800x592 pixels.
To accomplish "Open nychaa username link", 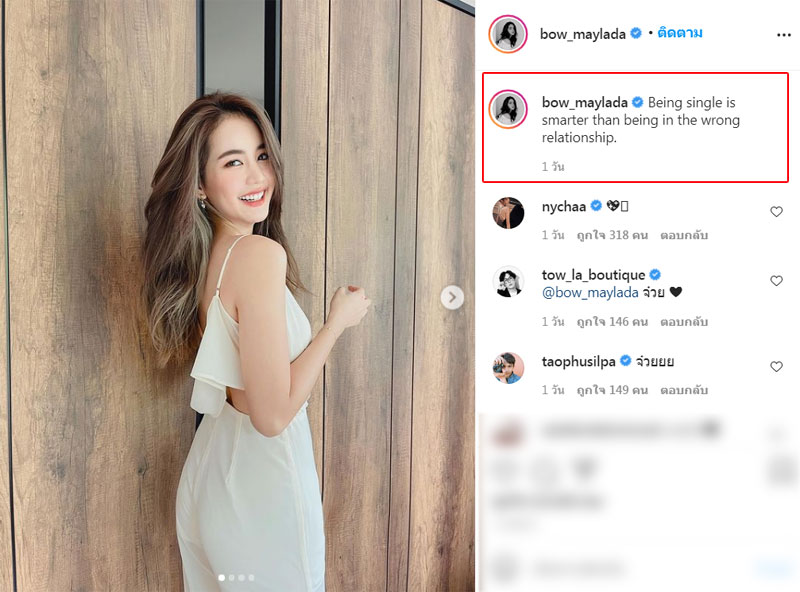I will [x=564, y=207].
